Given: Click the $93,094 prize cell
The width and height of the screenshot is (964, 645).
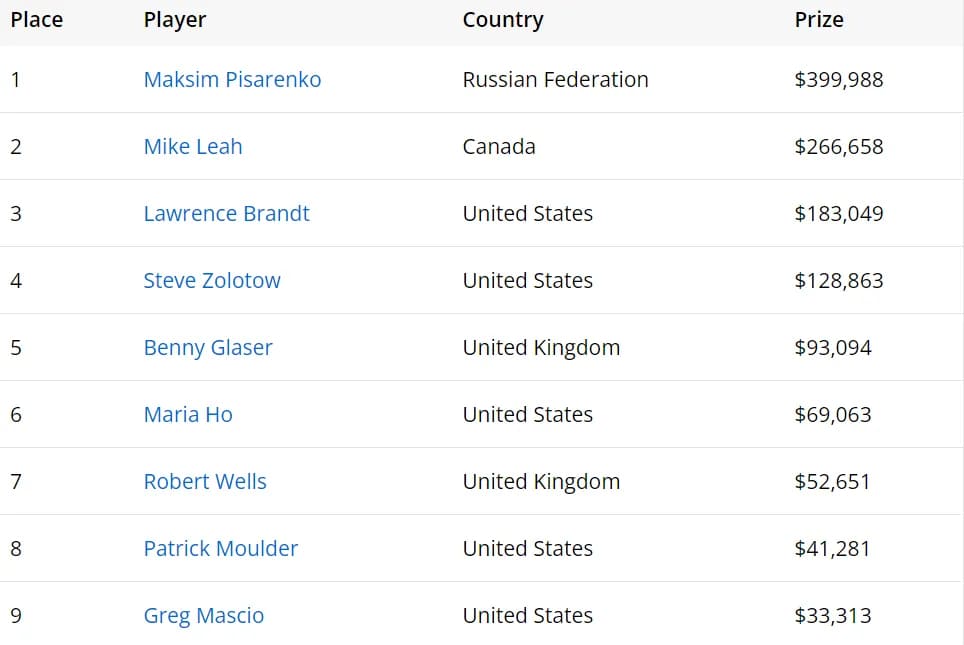Looking at the screenshot, I should coord(833,348).
